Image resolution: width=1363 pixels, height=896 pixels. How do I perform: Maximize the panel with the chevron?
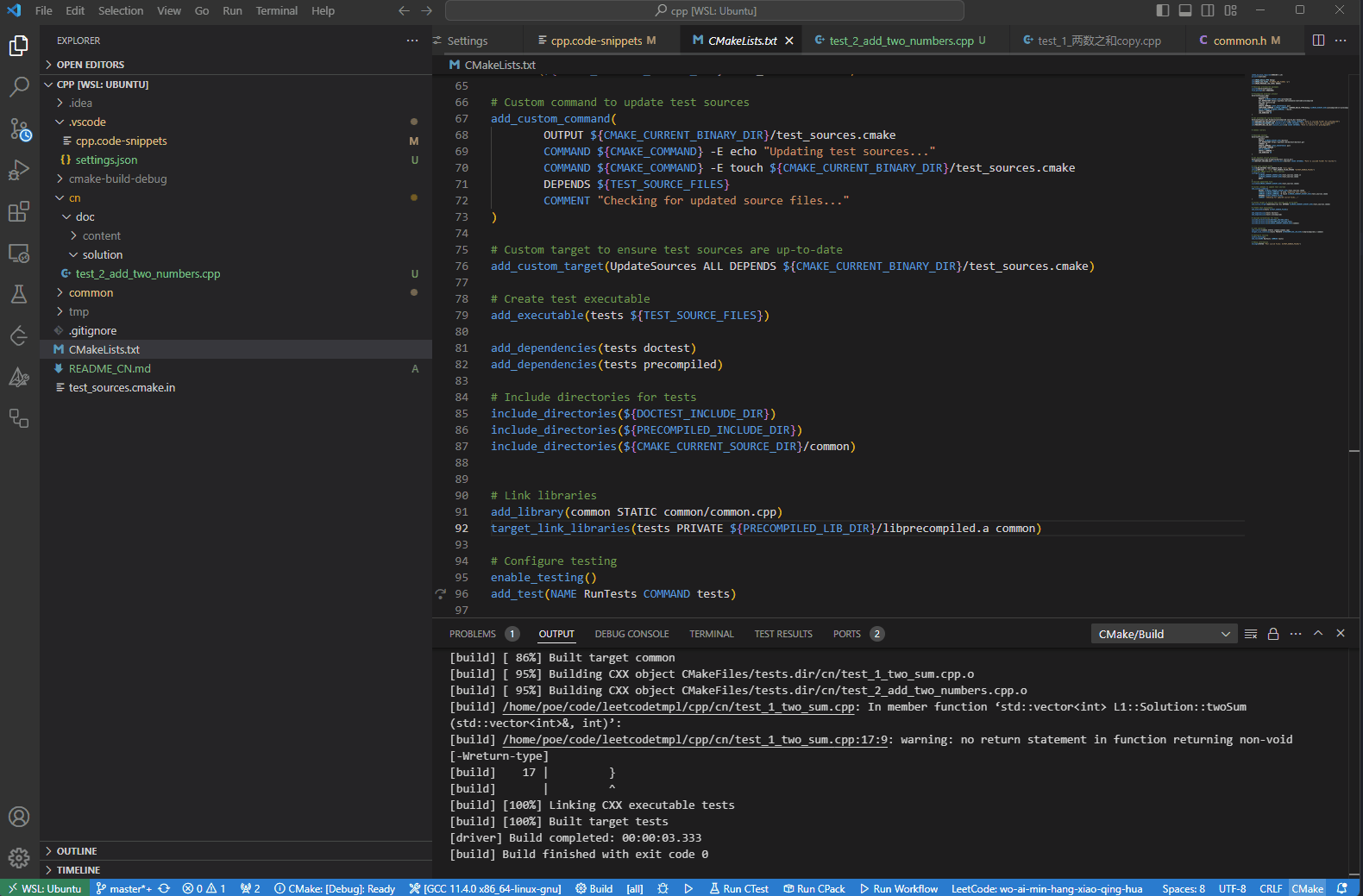(1318, 634)
